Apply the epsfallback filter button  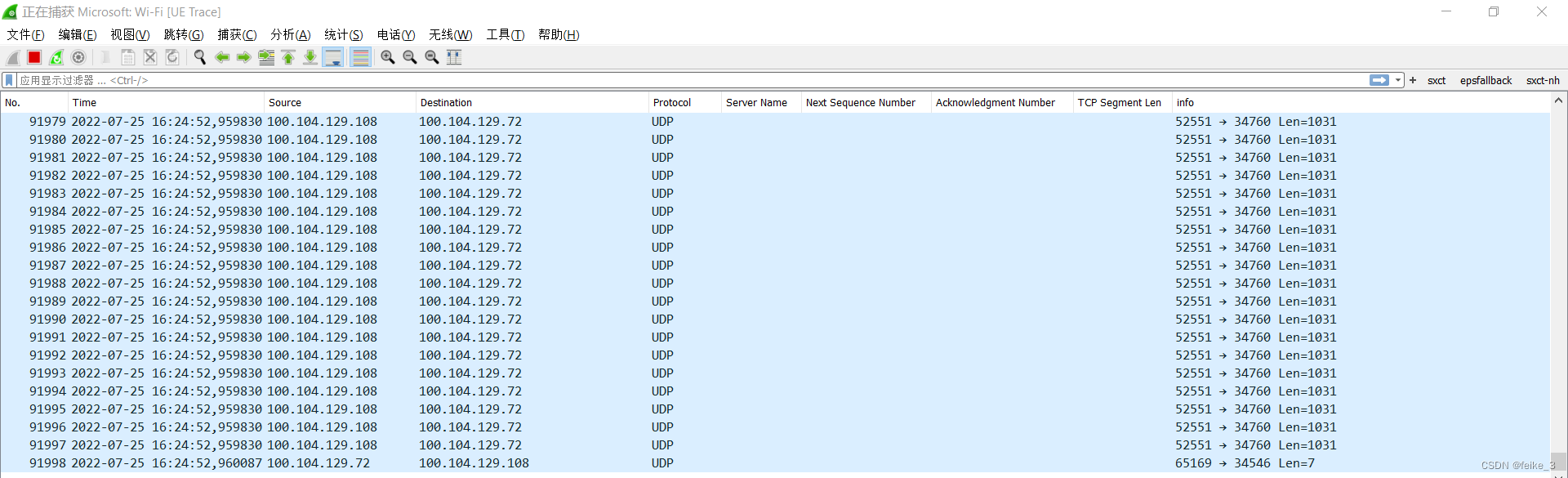pos(1486,80)
